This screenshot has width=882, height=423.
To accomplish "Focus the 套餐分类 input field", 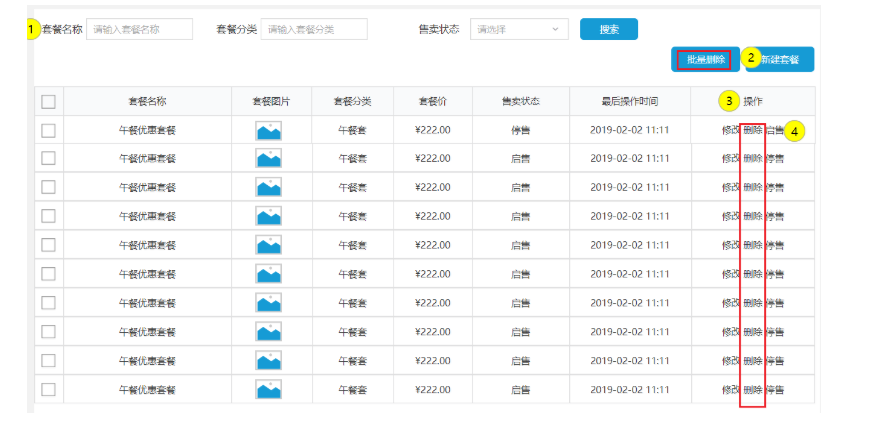I will pos(314,29).
